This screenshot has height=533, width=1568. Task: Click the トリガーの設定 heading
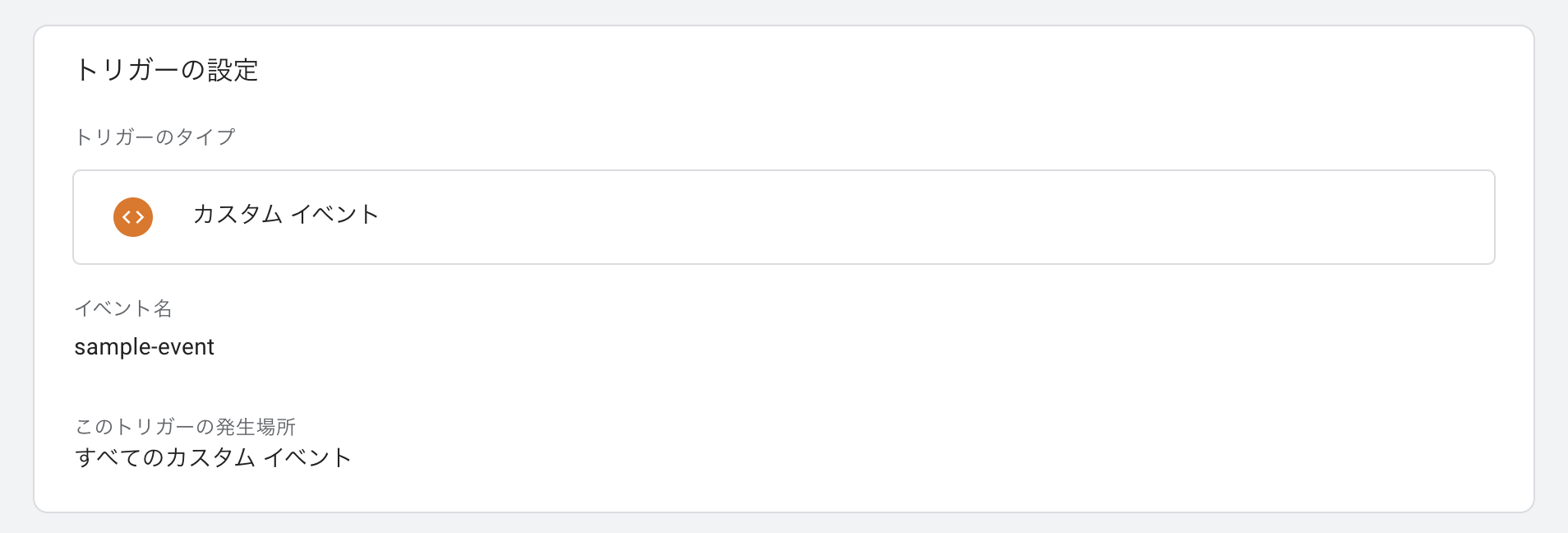coord(167,70)
